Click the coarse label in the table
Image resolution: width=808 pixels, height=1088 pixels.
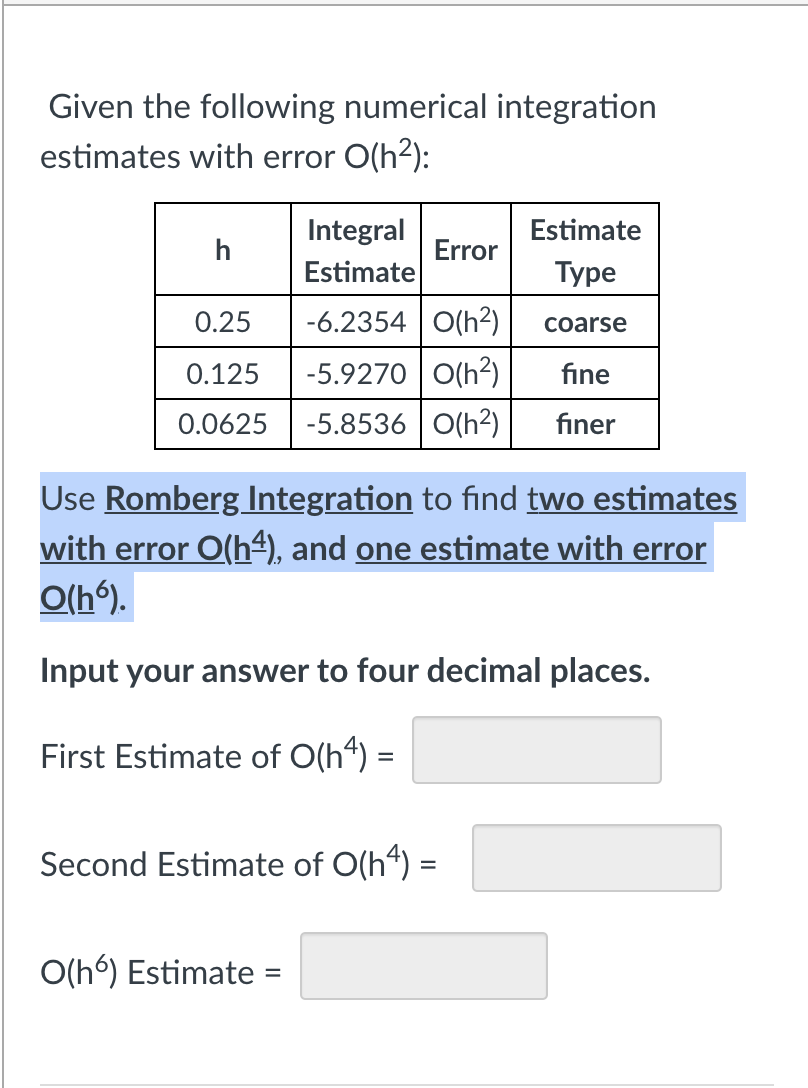tap(585, 321)
